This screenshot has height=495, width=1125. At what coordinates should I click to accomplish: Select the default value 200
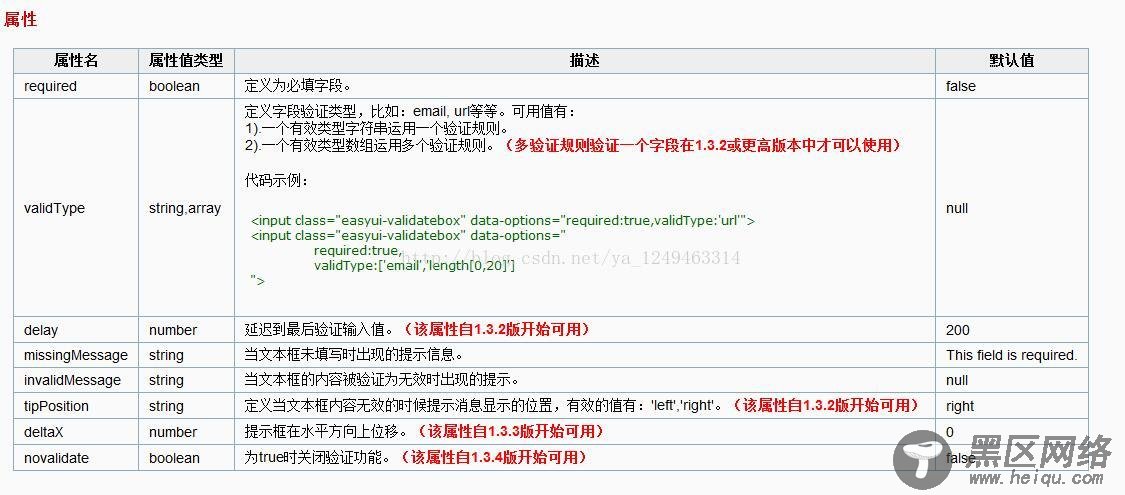958,331
